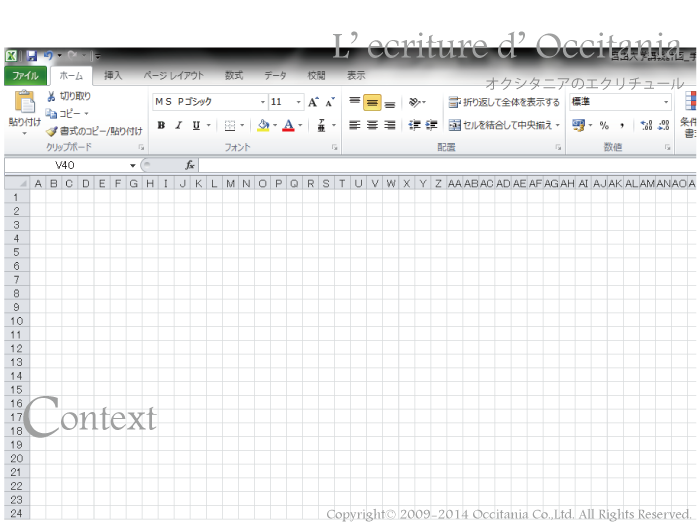Viewport: 700px width, 531px height.
Task: Click the phonetic guide (furigana) icon
Action: (x=321, y=125)
